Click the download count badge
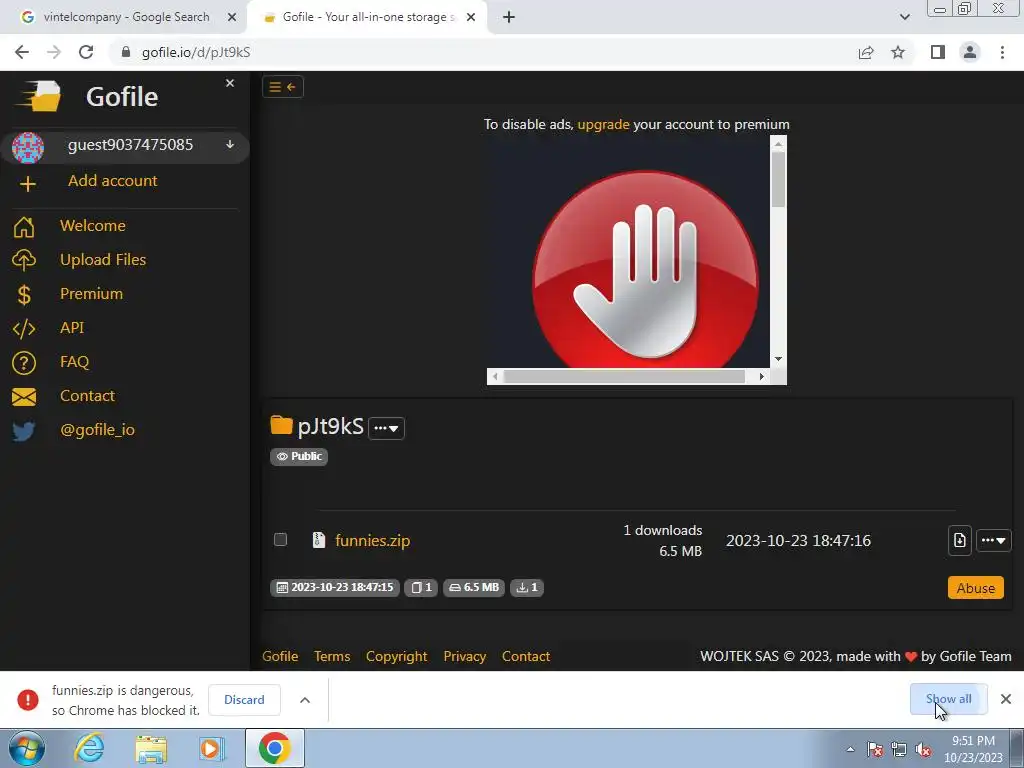Image resolution: width=1024 pixels, height=768 pixels. click(x=526, y=587)
